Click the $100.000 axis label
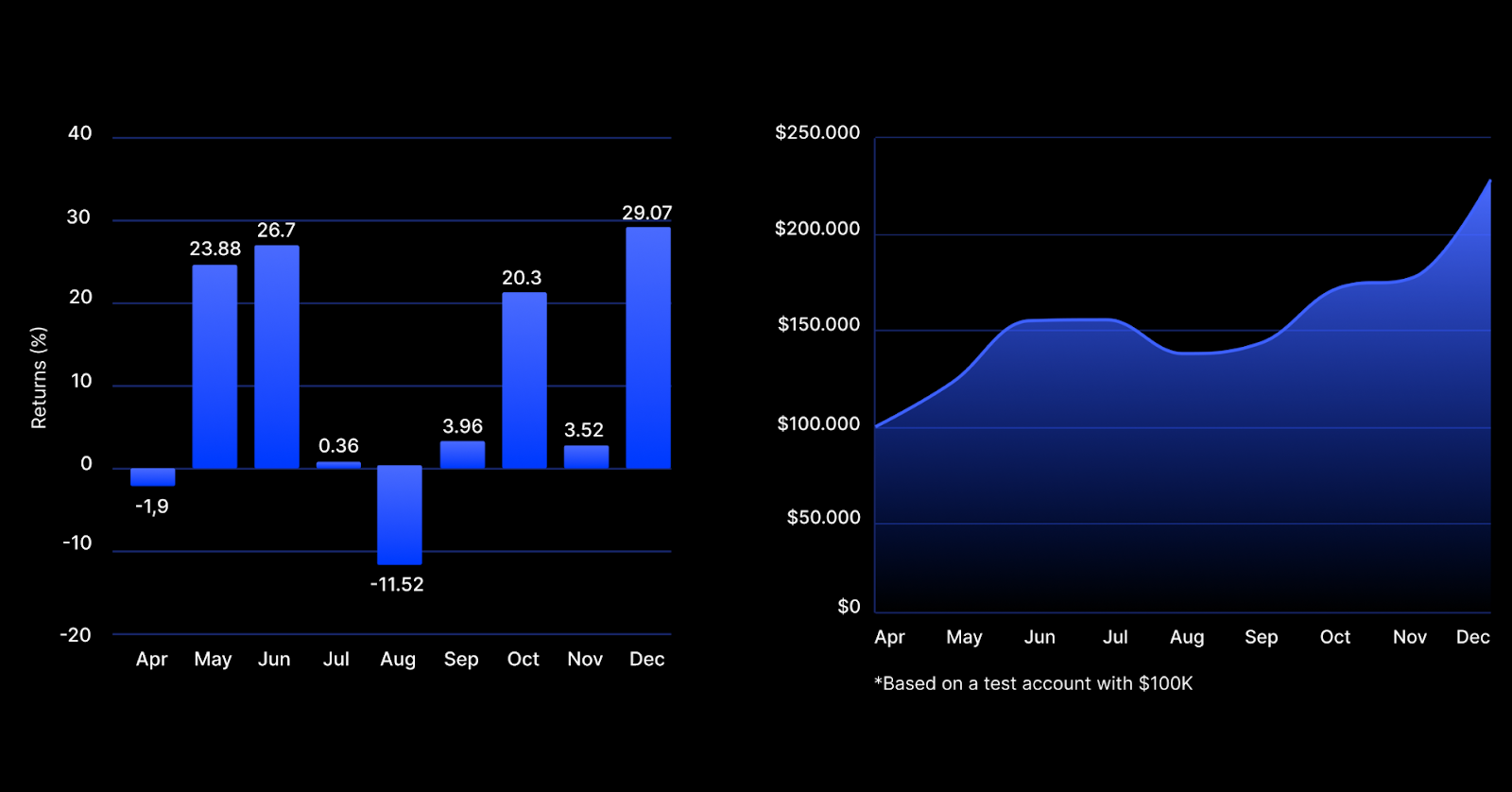 point(818,423)
